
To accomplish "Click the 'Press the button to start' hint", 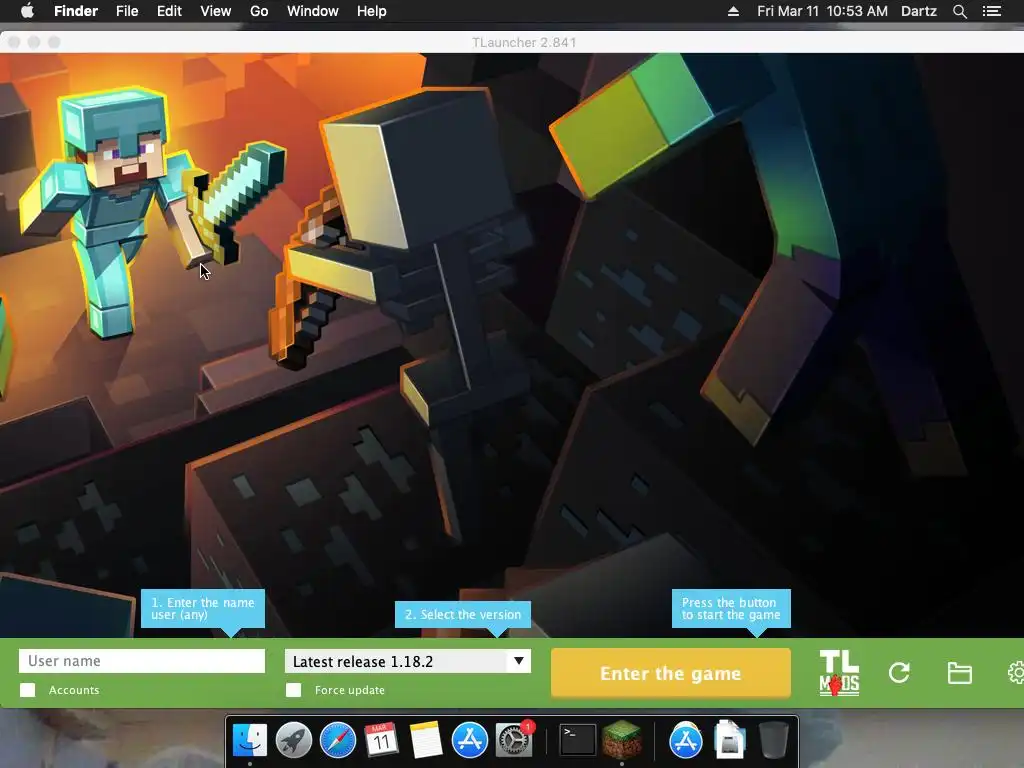I will 731,609.
